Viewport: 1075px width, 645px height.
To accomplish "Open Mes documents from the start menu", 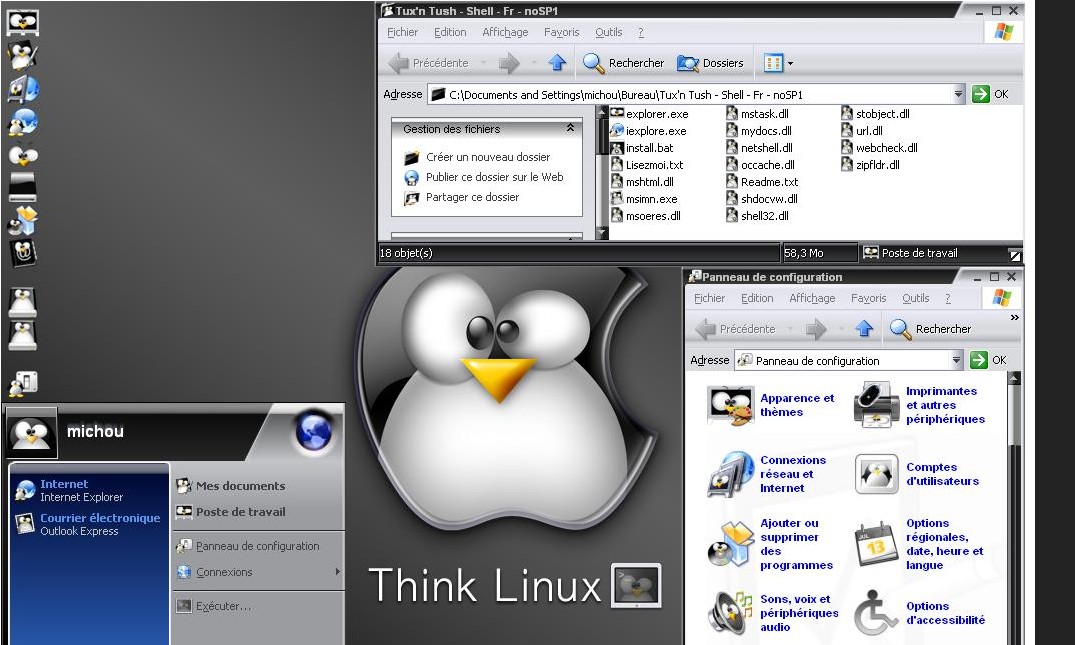I will 231,486.
